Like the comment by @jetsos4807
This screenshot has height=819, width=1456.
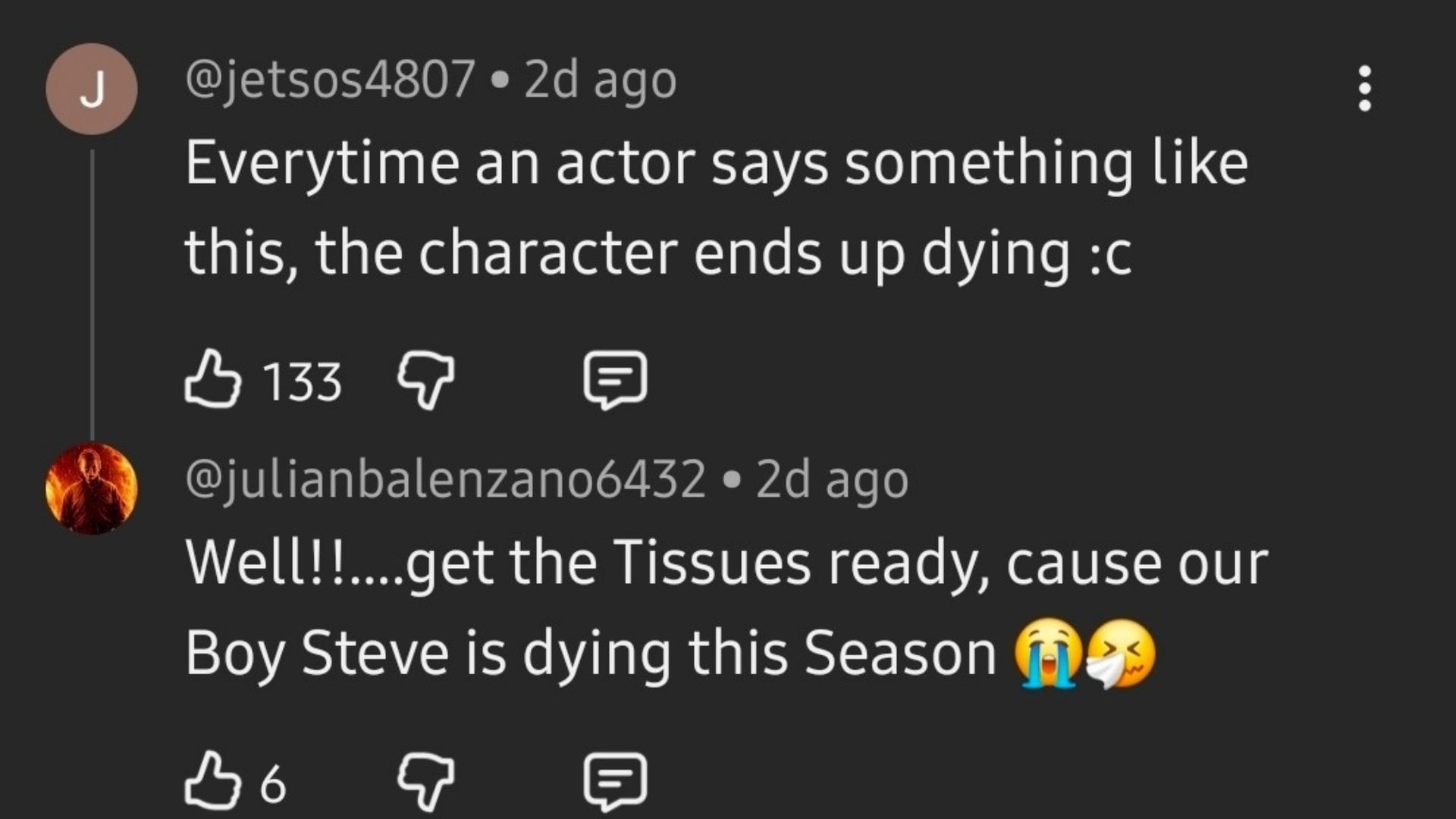click(x=212, y=379)
